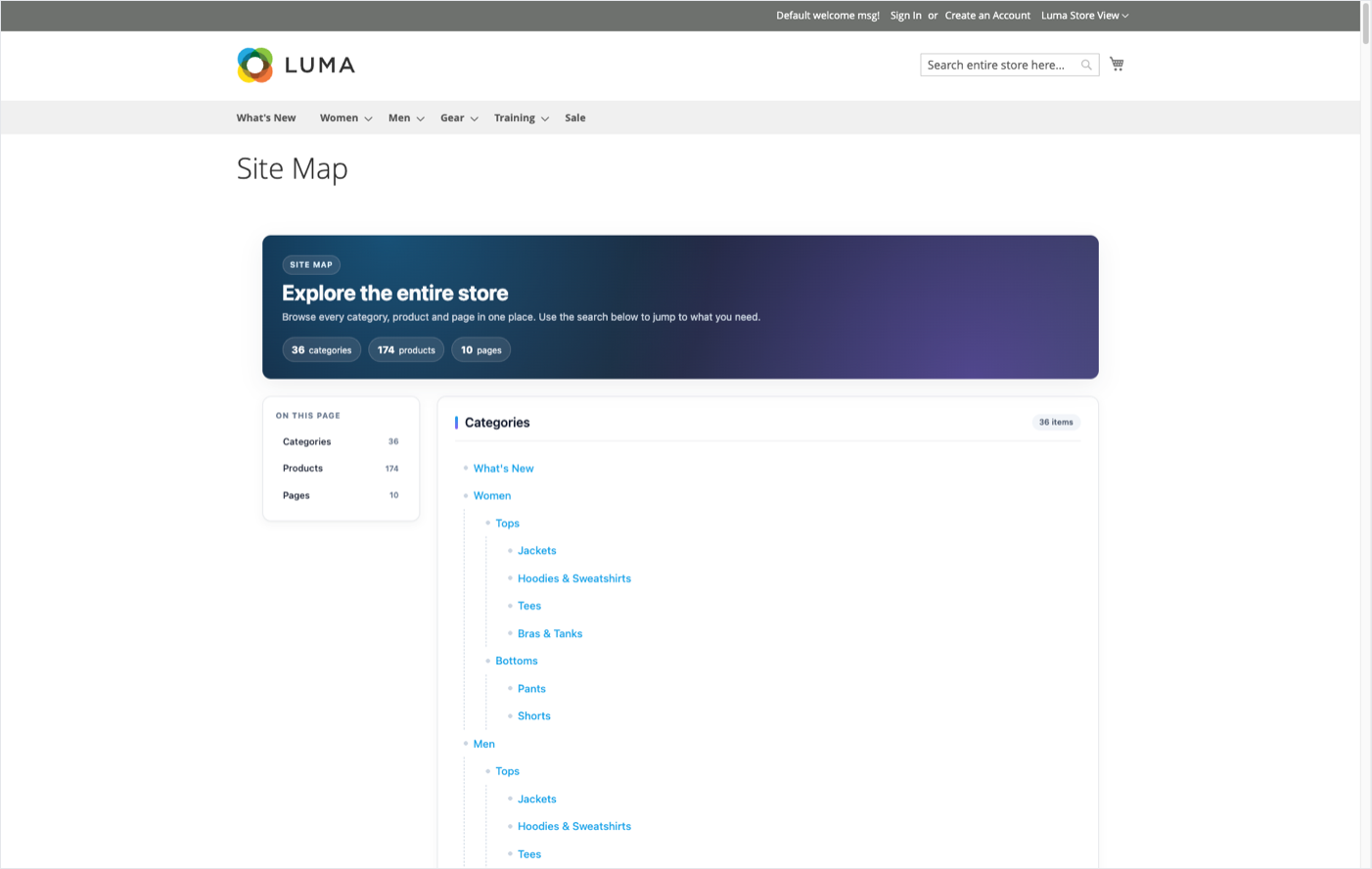Open the Training menu item
1372x869 pixels.
coord(516,117)
